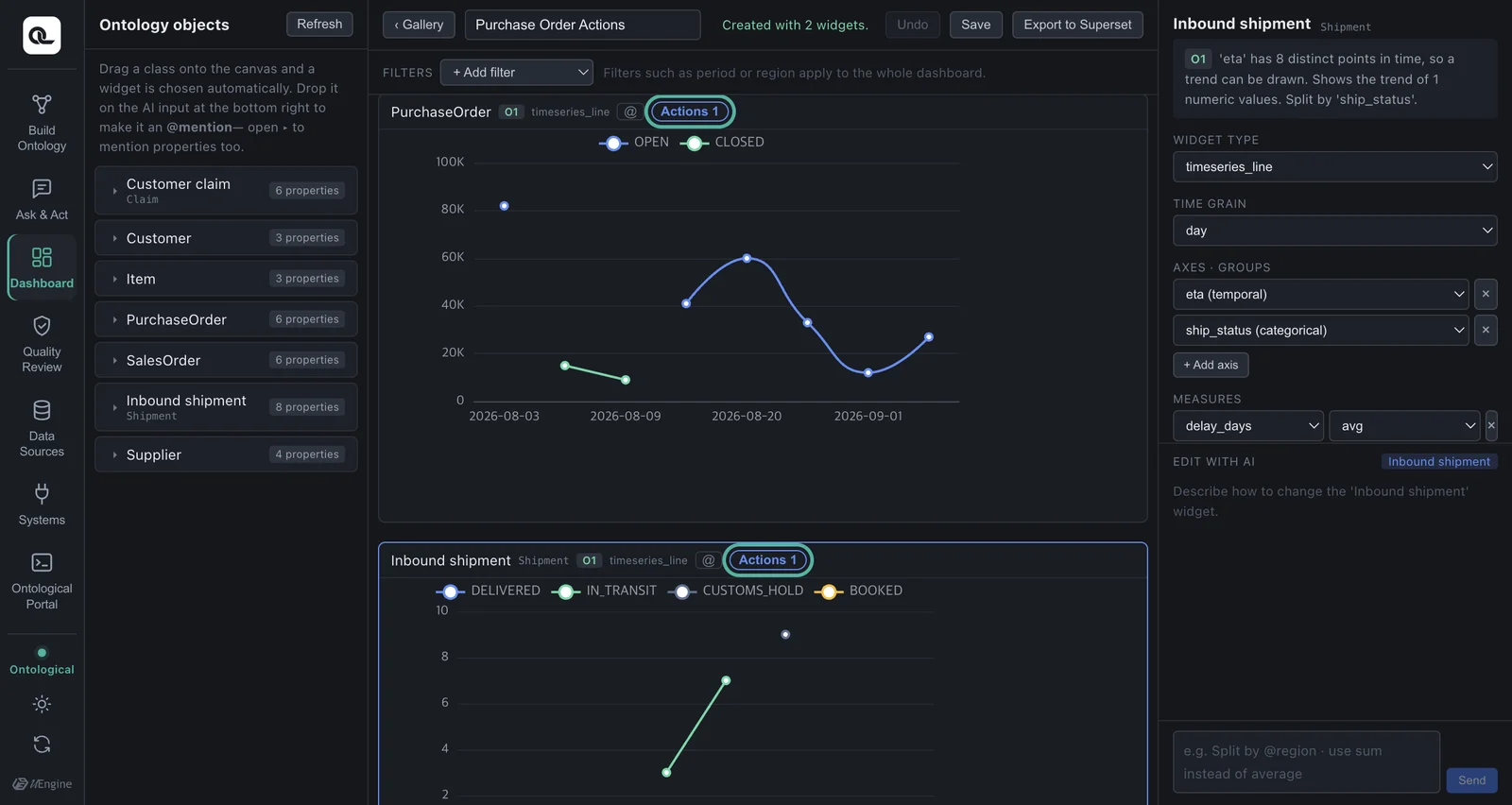Click Send in AI edit panel

pos(1471,780)
